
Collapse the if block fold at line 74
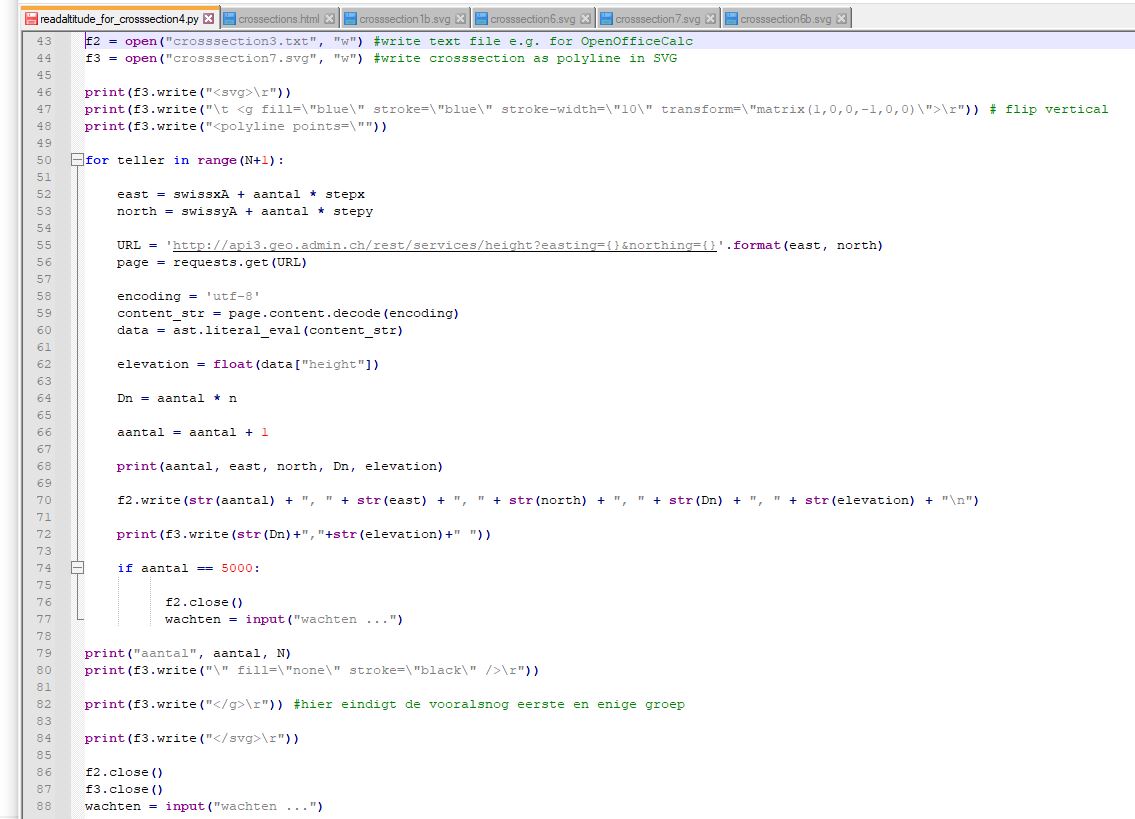tap(77, 568)
